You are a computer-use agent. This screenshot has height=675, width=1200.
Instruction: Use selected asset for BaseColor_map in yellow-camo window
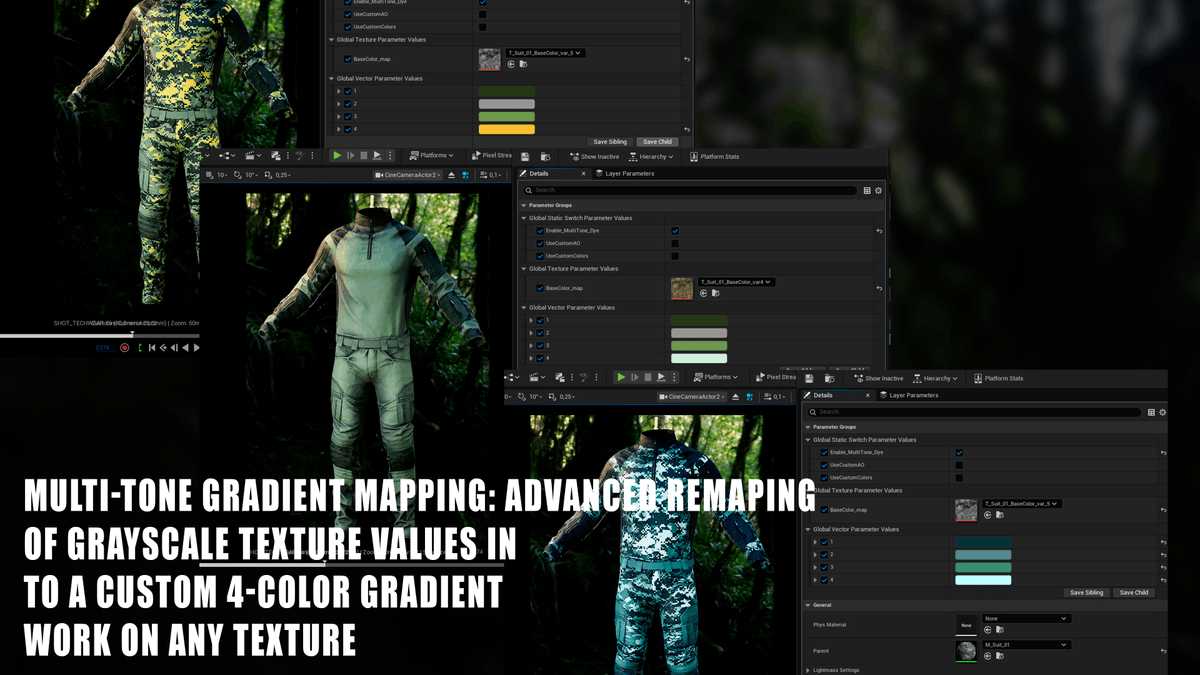(511, 64)
